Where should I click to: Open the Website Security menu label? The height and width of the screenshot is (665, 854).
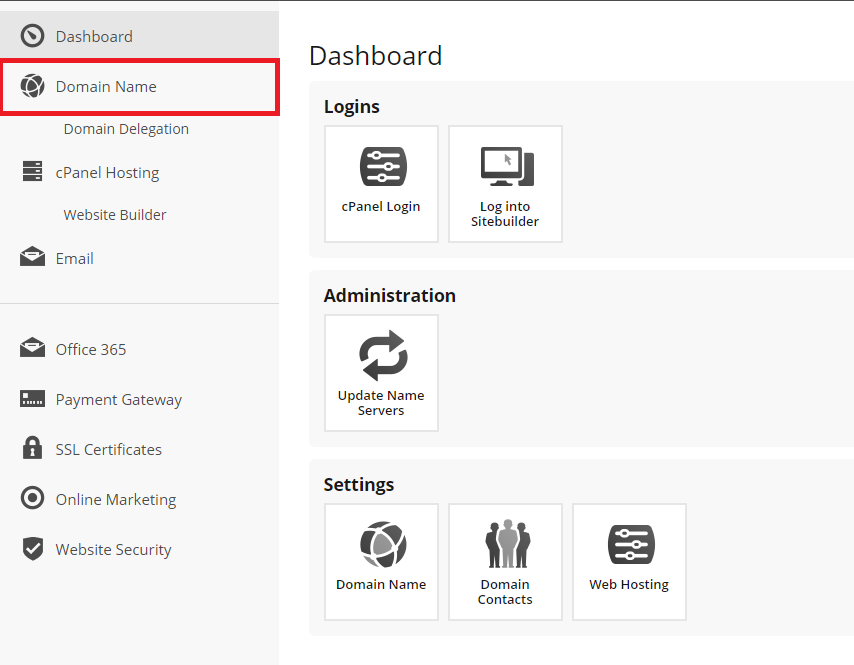pyautogui.click(x=113, y=550)
